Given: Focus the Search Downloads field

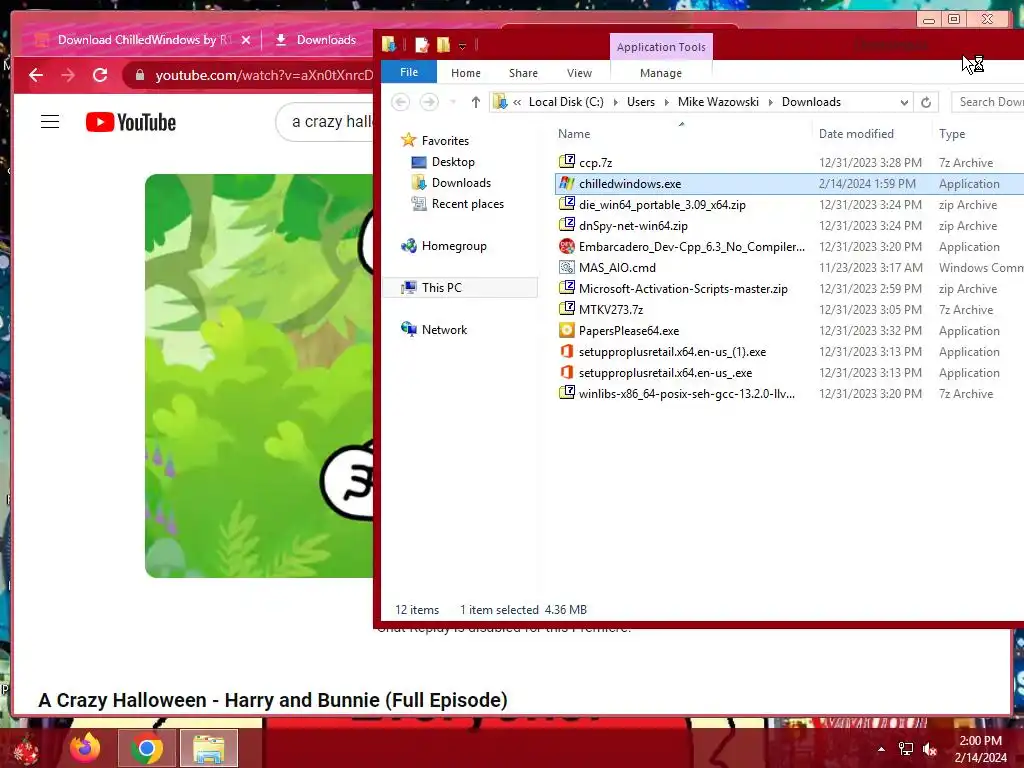Looking at the screenshot, I should (x=988, y=102).
